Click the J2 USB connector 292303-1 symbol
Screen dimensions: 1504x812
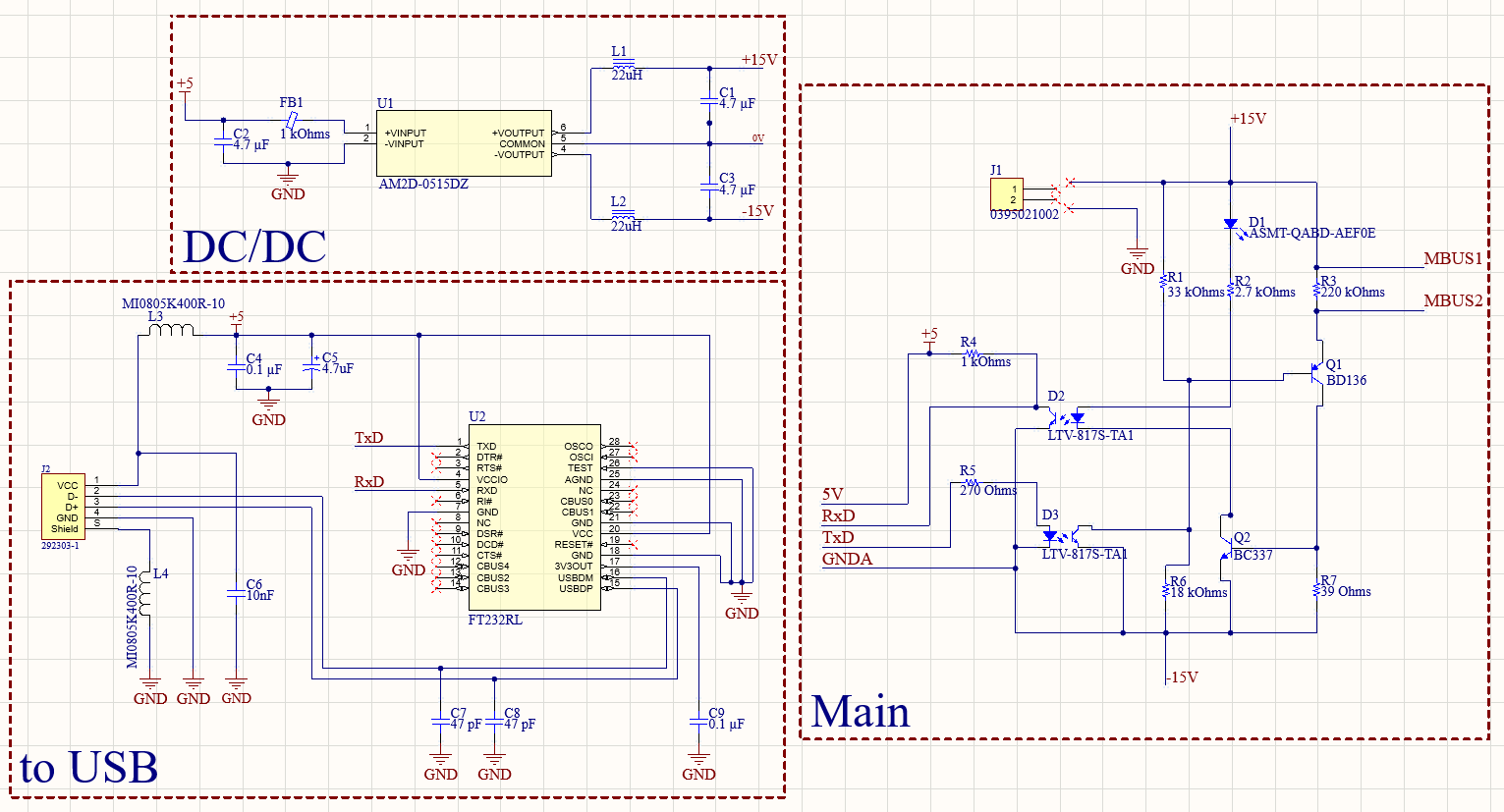[x=63, y=507]
